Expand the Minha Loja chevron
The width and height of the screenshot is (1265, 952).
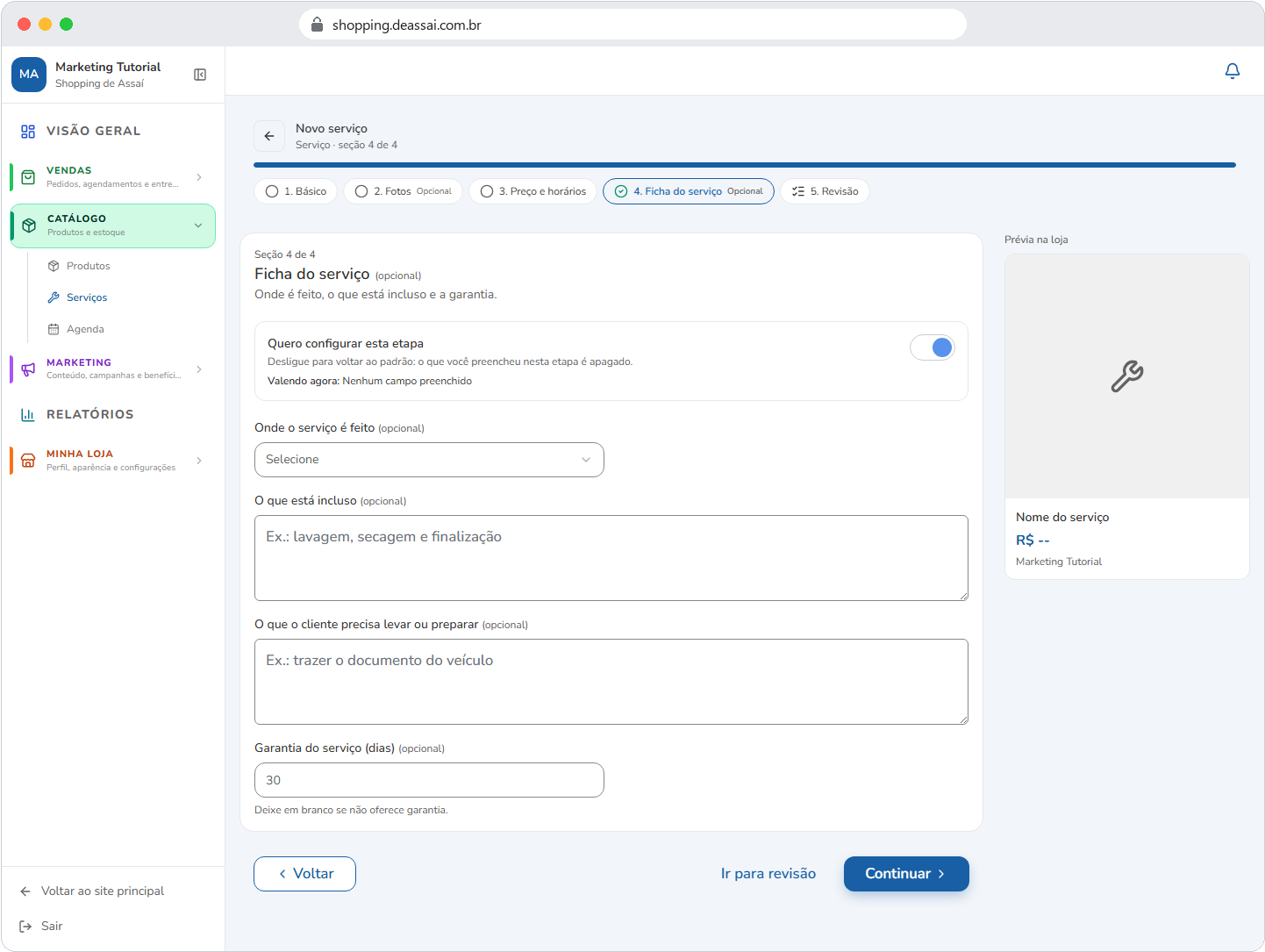coord(199,461)
